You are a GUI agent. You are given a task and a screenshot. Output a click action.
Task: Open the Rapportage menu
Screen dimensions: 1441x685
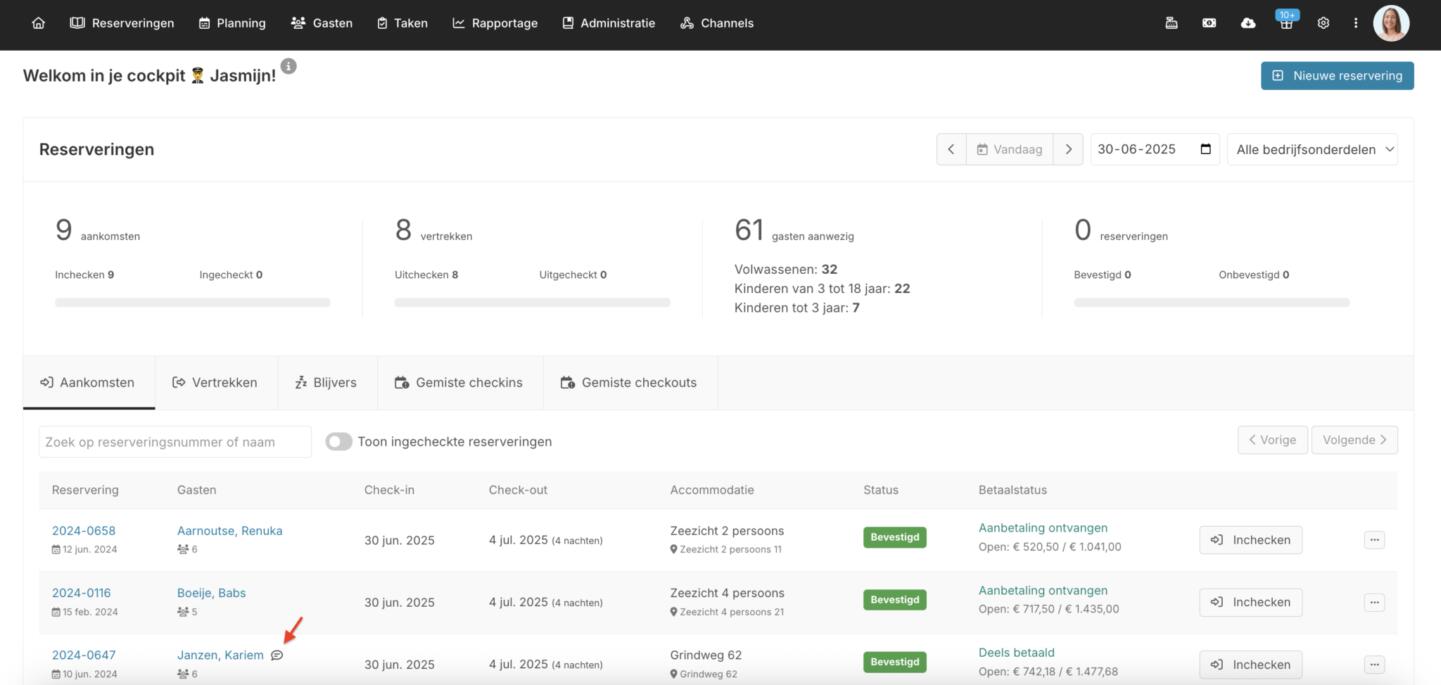[x=495, y=23]
